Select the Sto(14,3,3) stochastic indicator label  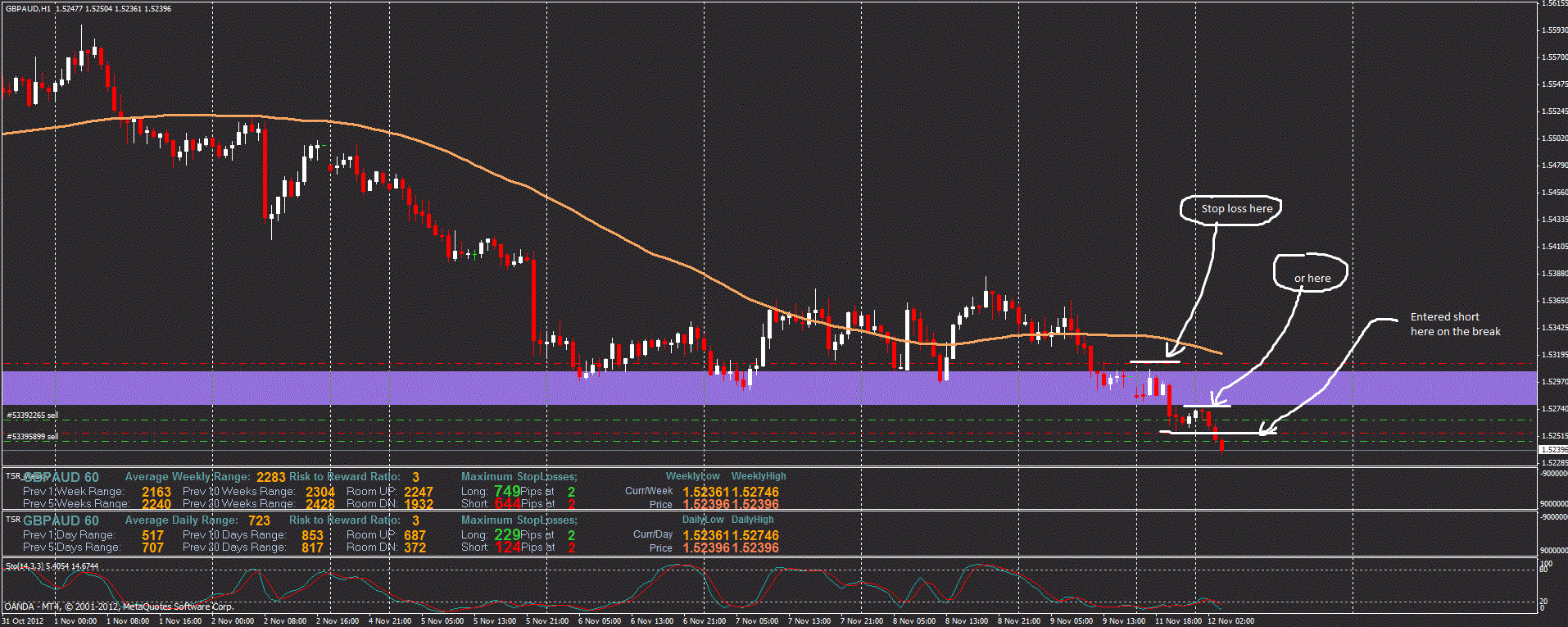[52, 566]
